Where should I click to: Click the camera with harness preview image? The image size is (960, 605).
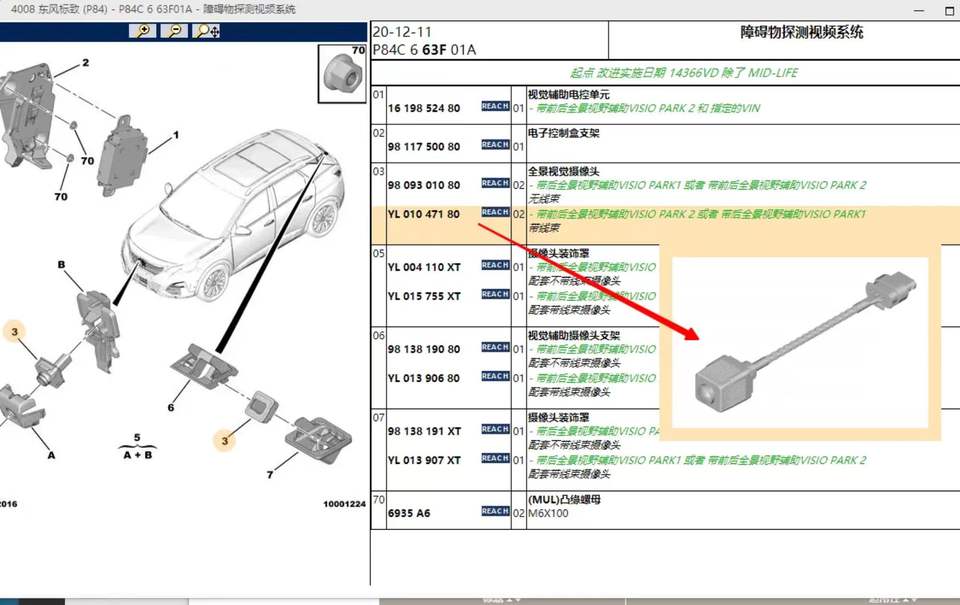pos(805,348)
